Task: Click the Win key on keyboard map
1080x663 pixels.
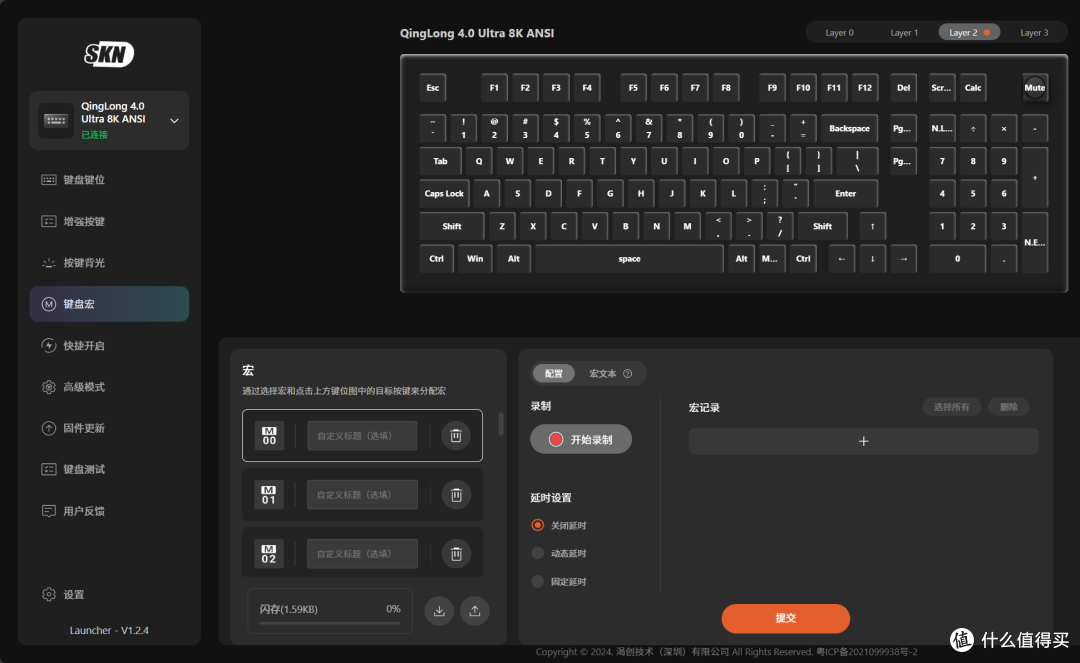Action: tap(475, 259)
